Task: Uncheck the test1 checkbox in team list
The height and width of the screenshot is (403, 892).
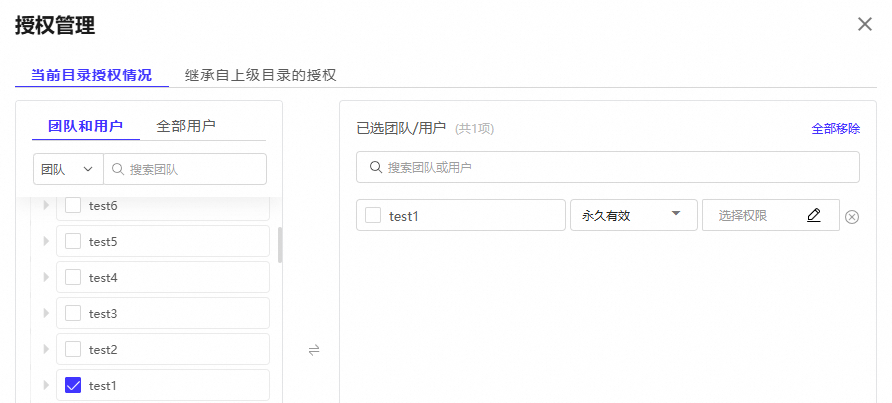Action: (73, 385)
